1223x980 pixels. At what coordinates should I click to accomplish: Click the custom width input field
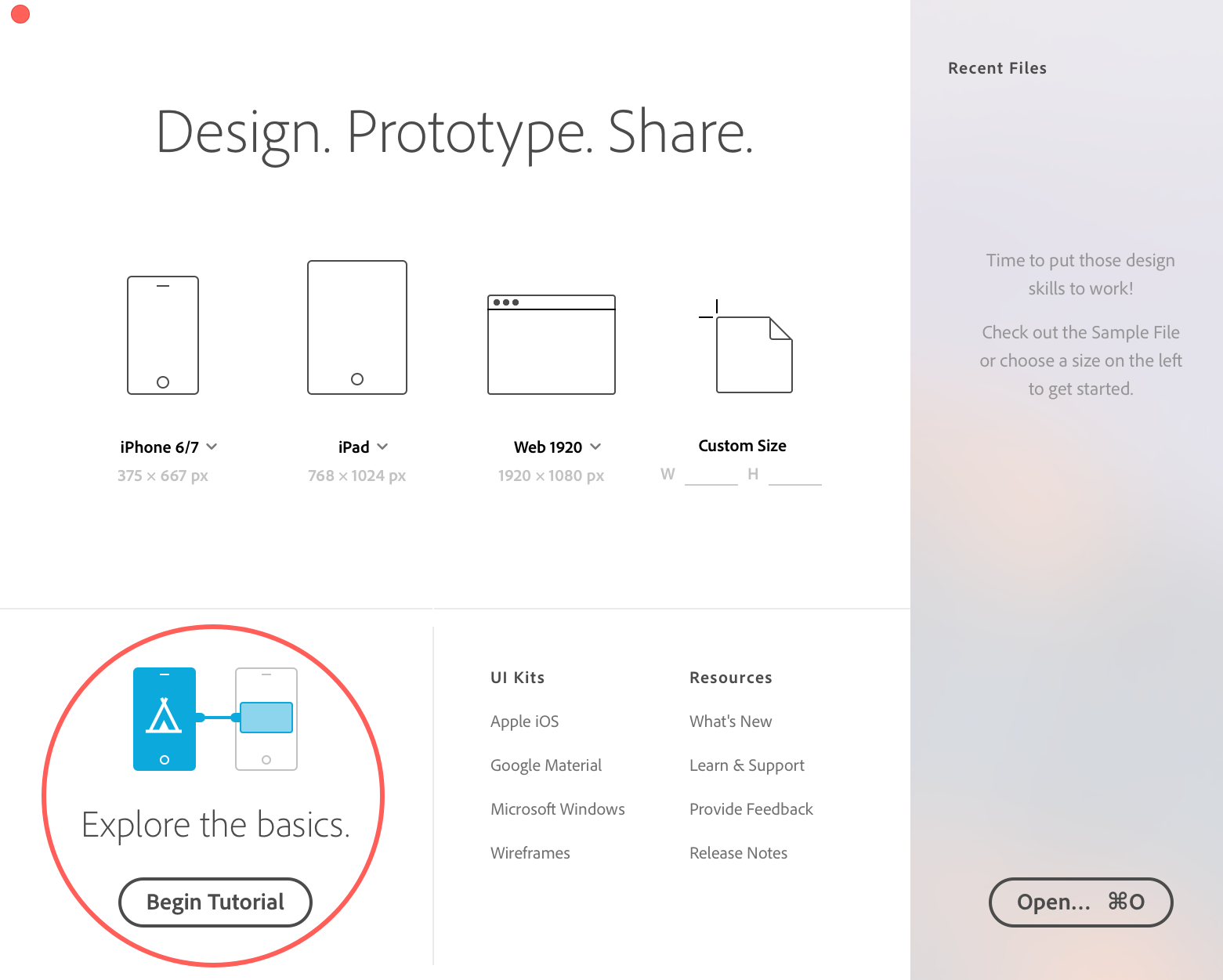[711, 475]
